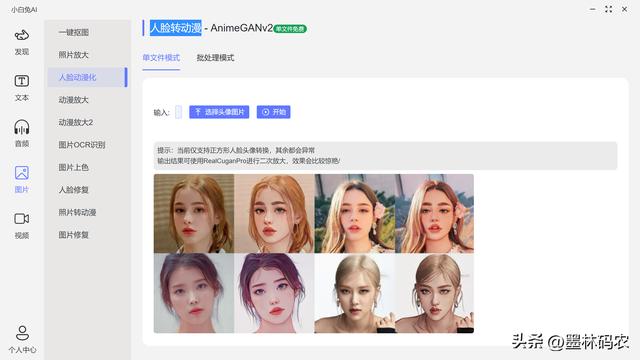Focus the 输入 path field
This screenshot has height=360, width=640.
tap(178, 112)
